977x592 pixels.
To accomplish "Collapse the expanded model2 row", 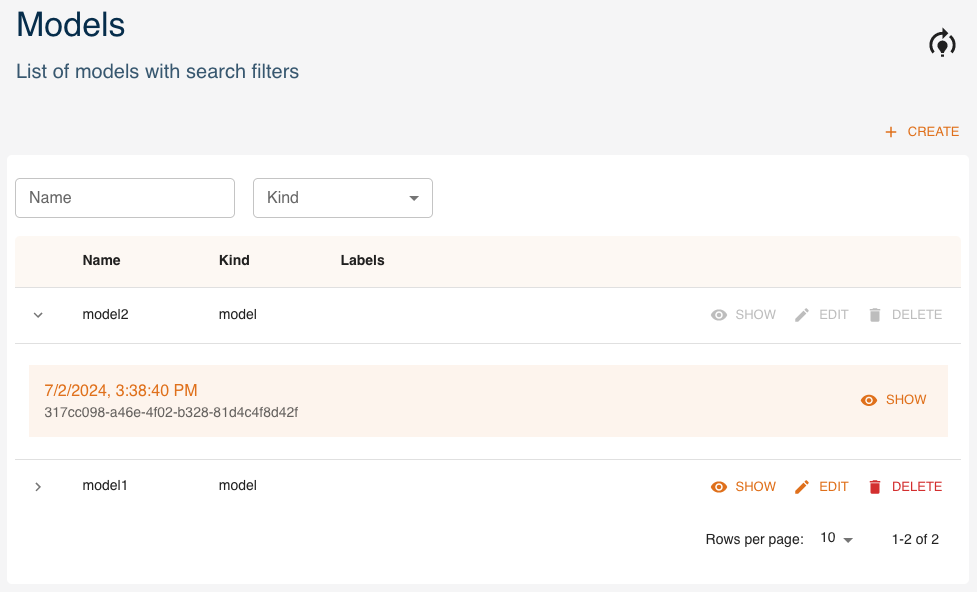I will (38, 315).
